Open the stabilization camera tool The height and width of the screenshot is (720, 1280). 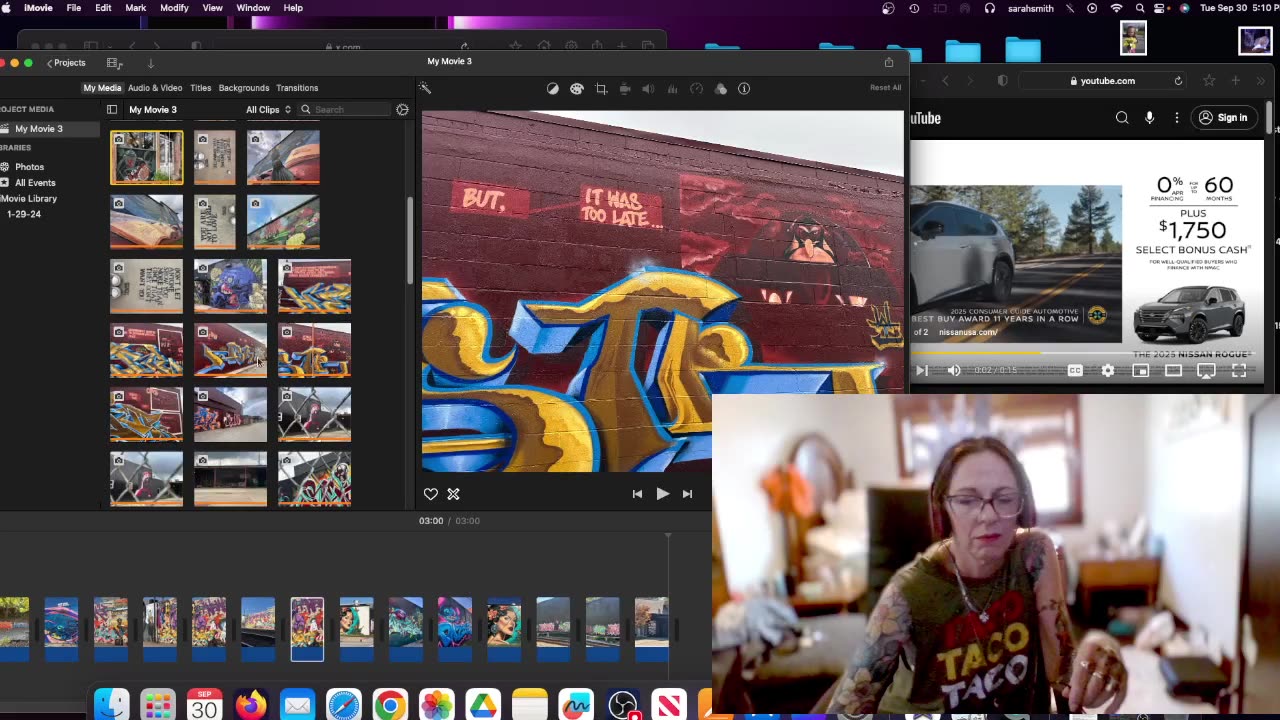(625, 88)
